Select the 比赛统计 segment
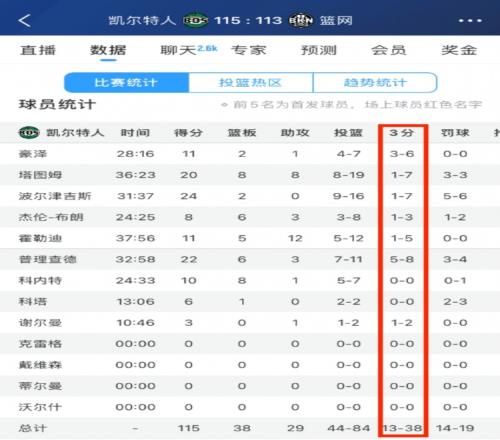The width and height of the screenshot is (500, 440). [x=126, y=82]
